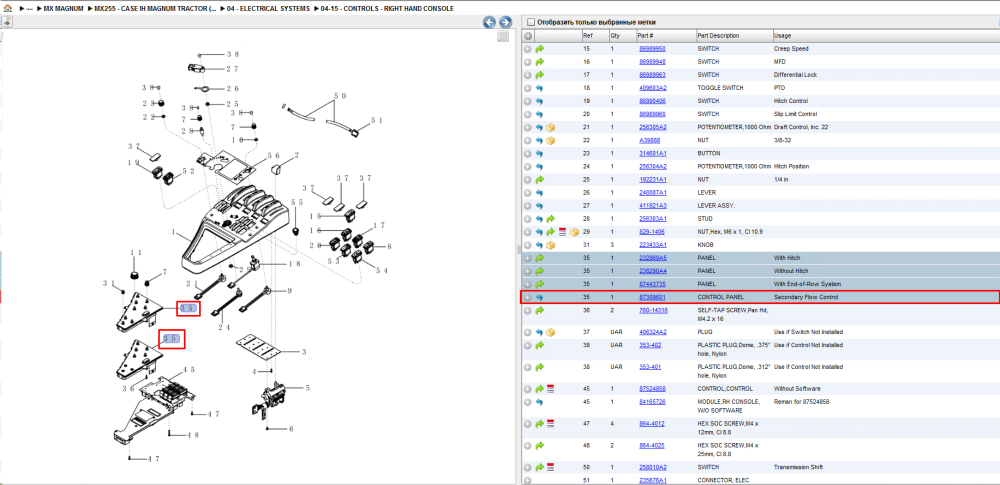Open part number link 86988948

click(652, 62)
